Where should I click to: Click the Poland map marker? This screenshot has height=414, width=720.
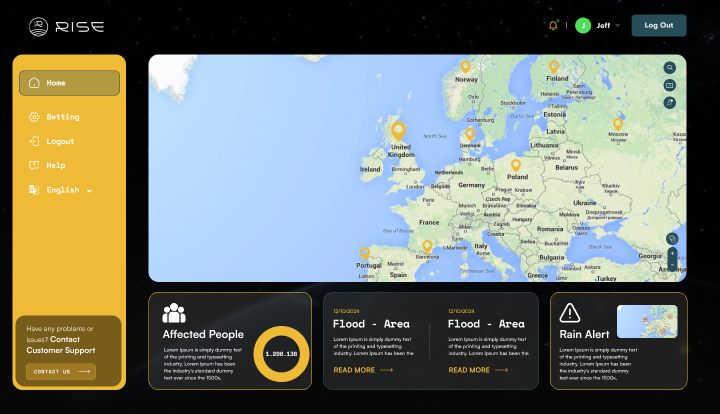point(516,165)
